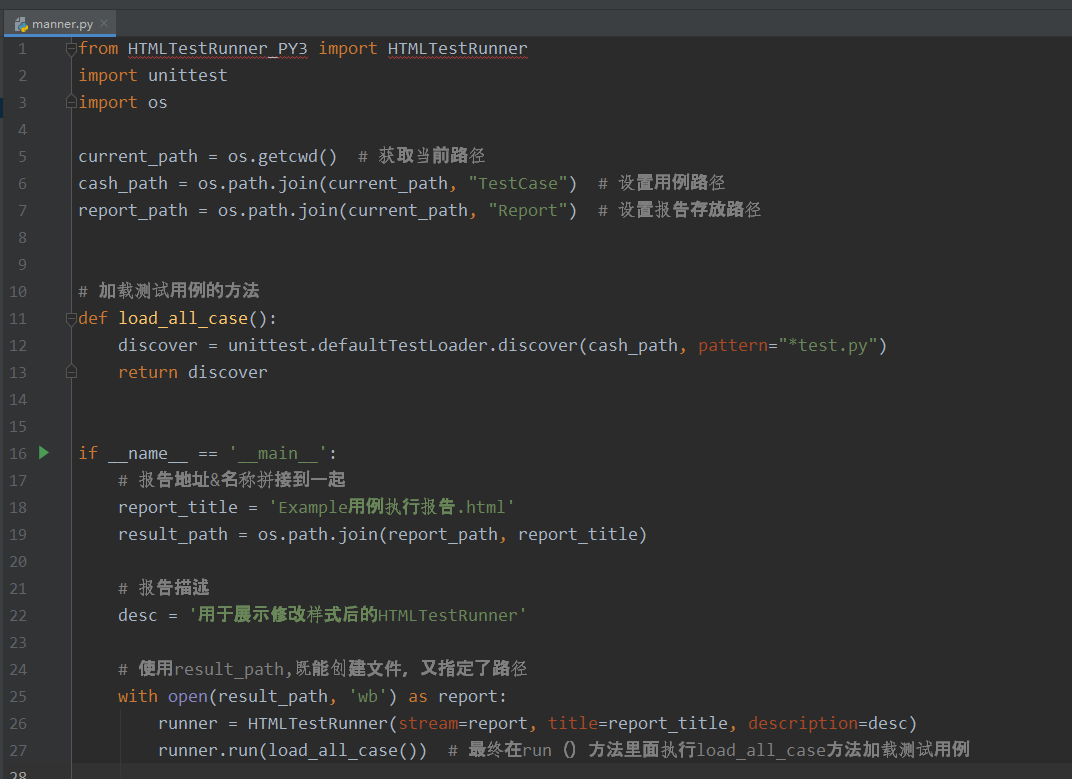The image size is (1072, 779).
Task: Click on defaultTestLoader.discover call
Action: (447, 345)
